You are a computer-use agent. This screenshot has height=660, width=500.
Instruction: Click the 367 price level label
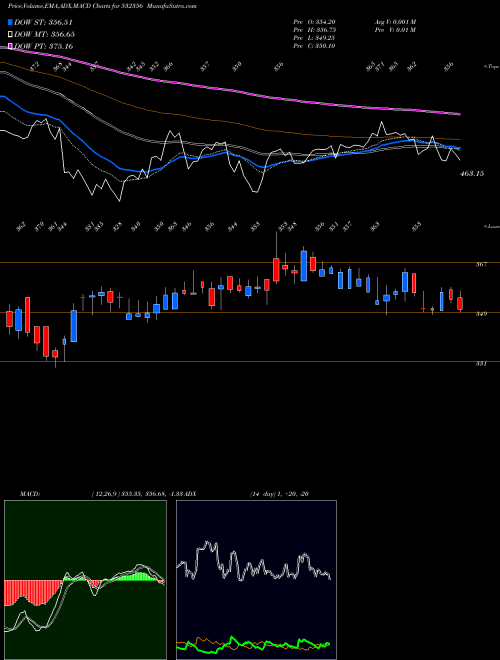pyautogui.click(x=482, y=264)
